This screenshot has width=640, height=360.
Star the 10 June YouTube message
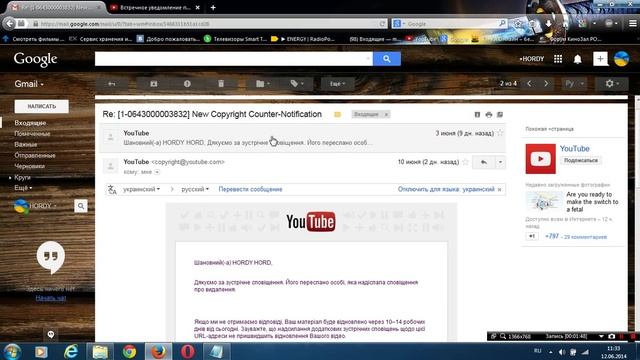click(465, 162)
